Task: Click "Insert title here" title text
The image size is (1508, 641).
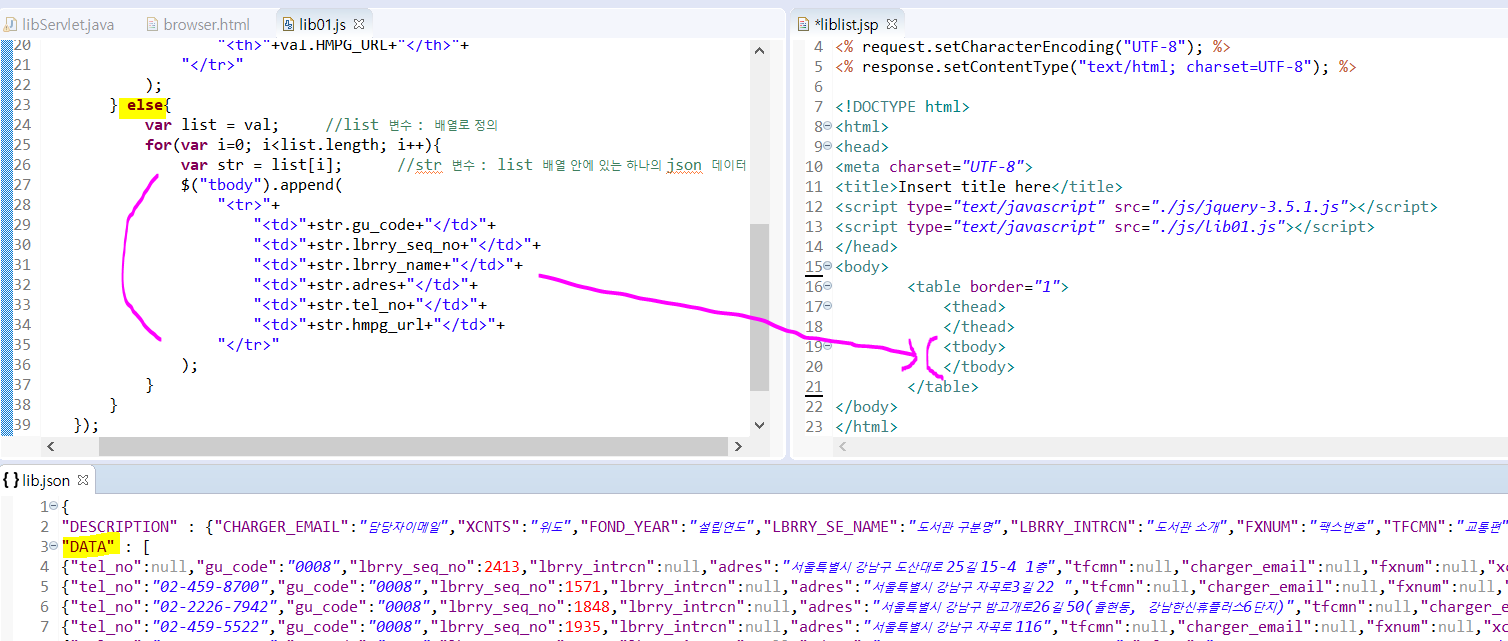Action: click(975, 187)
